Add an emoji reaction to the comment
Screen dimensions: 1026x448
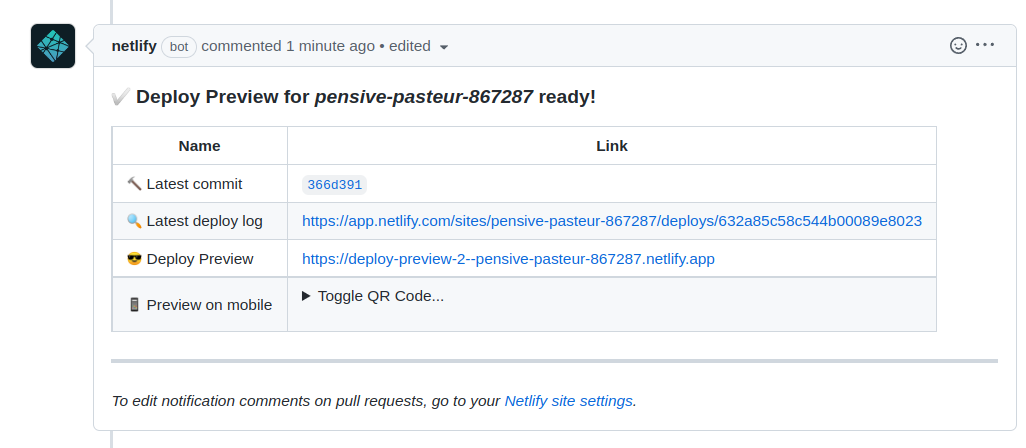point(958,45)
